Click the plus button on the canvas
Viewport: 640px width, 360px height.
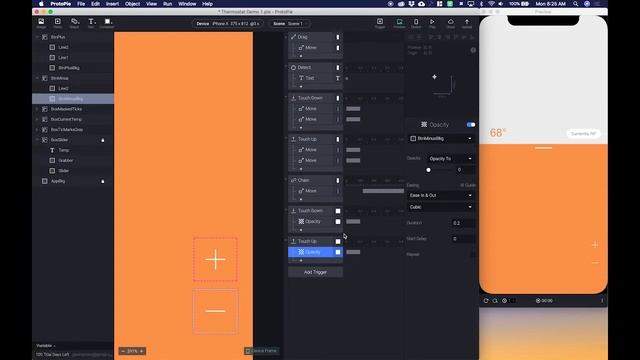(216, 259)
